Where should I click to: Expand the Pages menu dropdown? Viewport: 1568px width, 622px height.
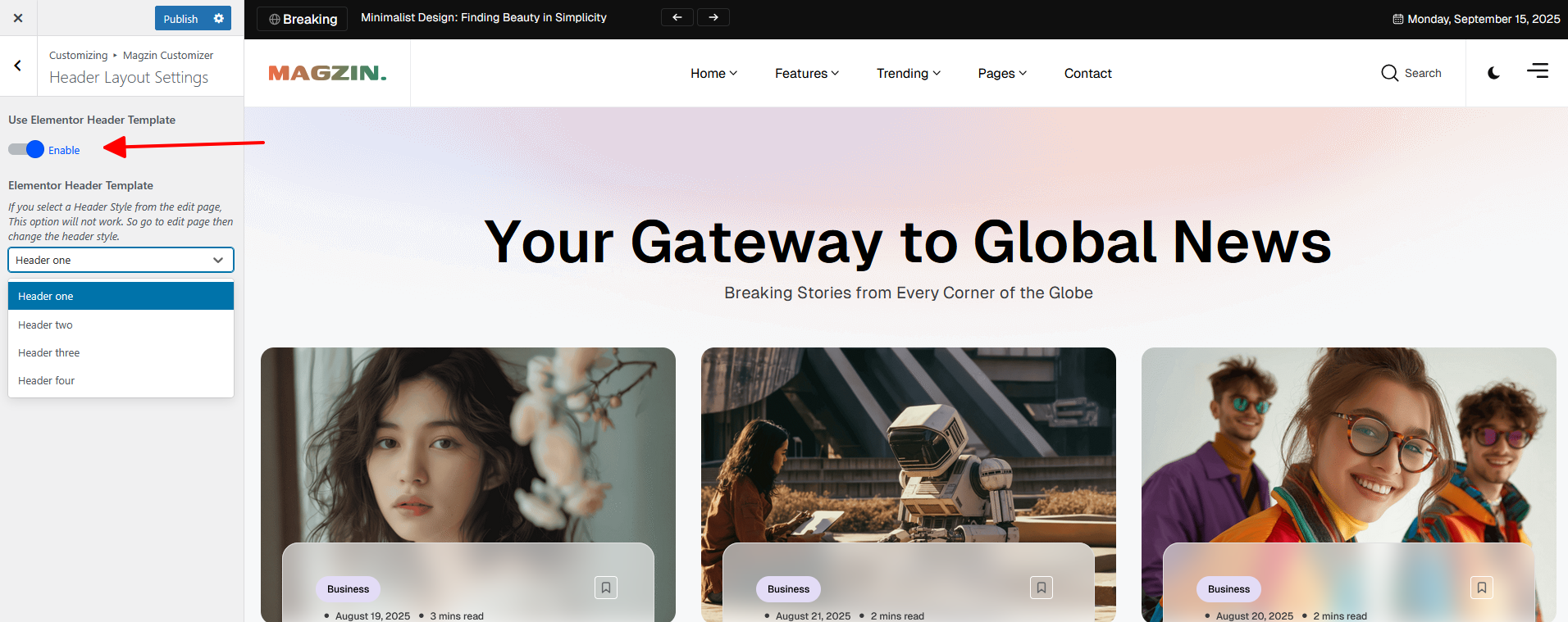tap(1002, 73)
